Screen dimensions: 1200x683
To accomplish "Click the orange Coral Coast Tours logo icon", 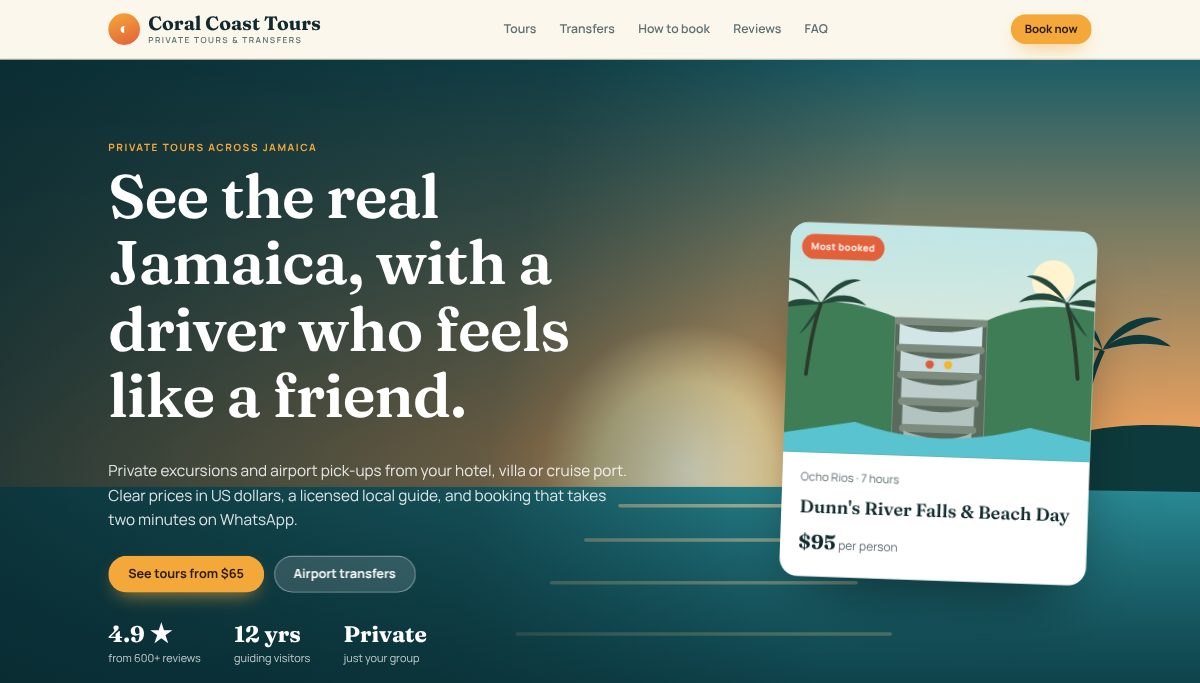I will pyautogui.click(x=124, y=29).
